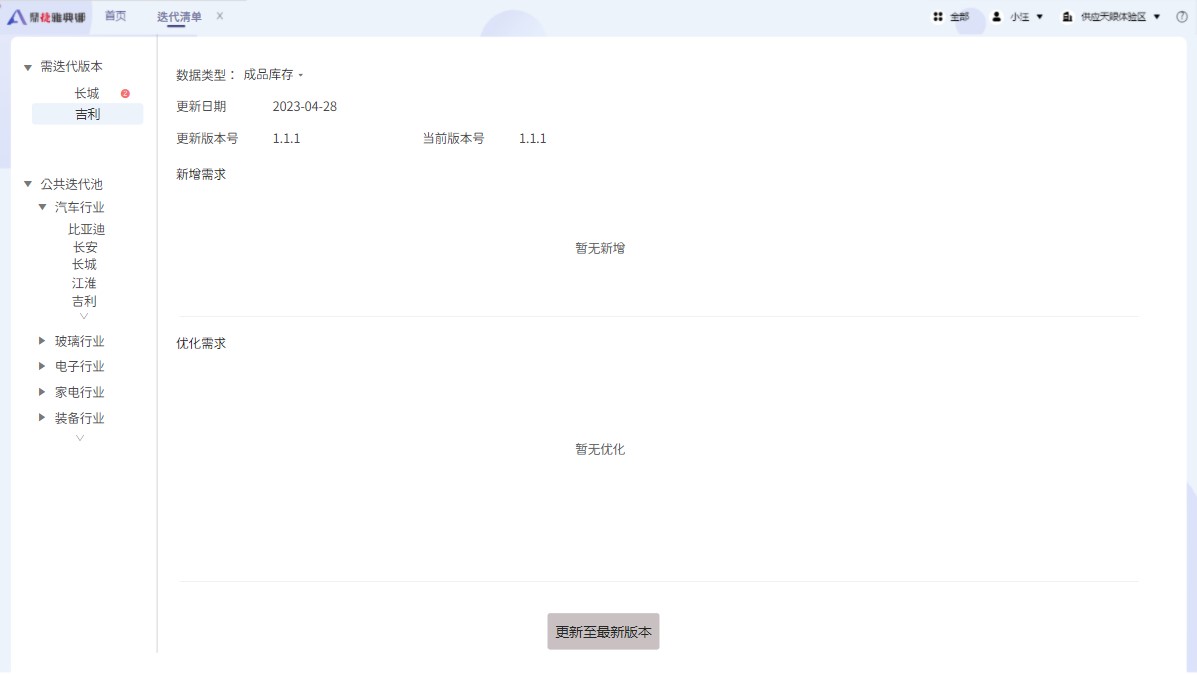Open the 数据类型 成品库存 dropdown

[273, 75]
